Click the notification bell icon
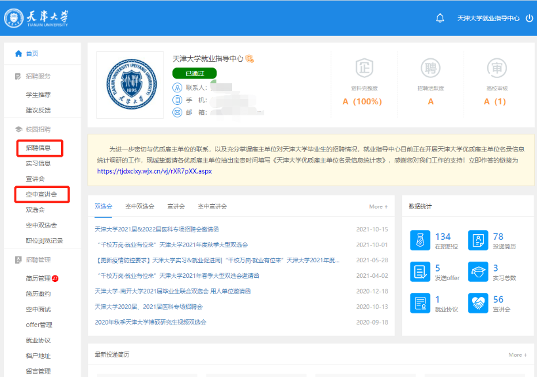Screen dimensions: 537x377 [440, 18]
